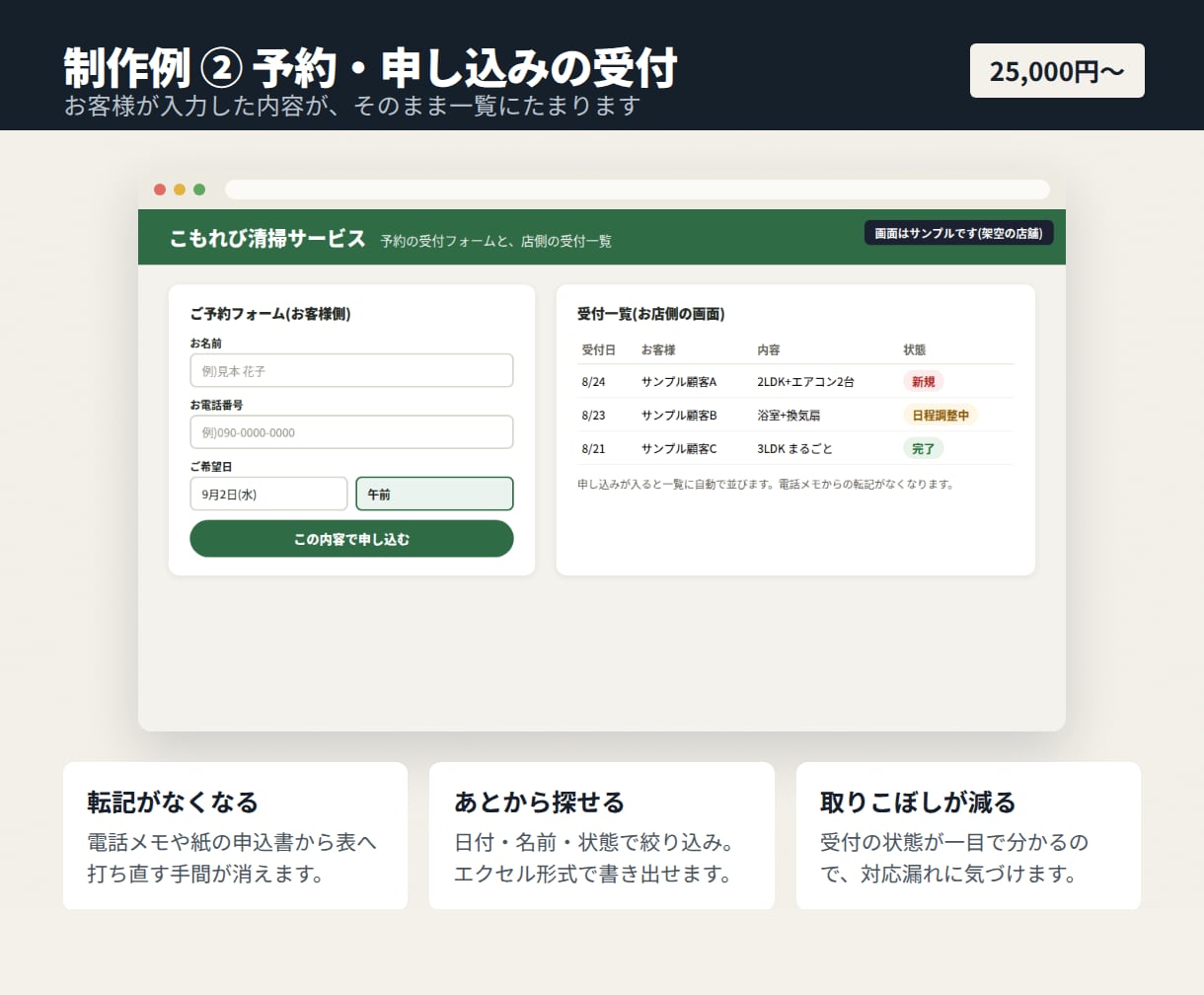Click the 8/21 date cell

click(594, 448)
